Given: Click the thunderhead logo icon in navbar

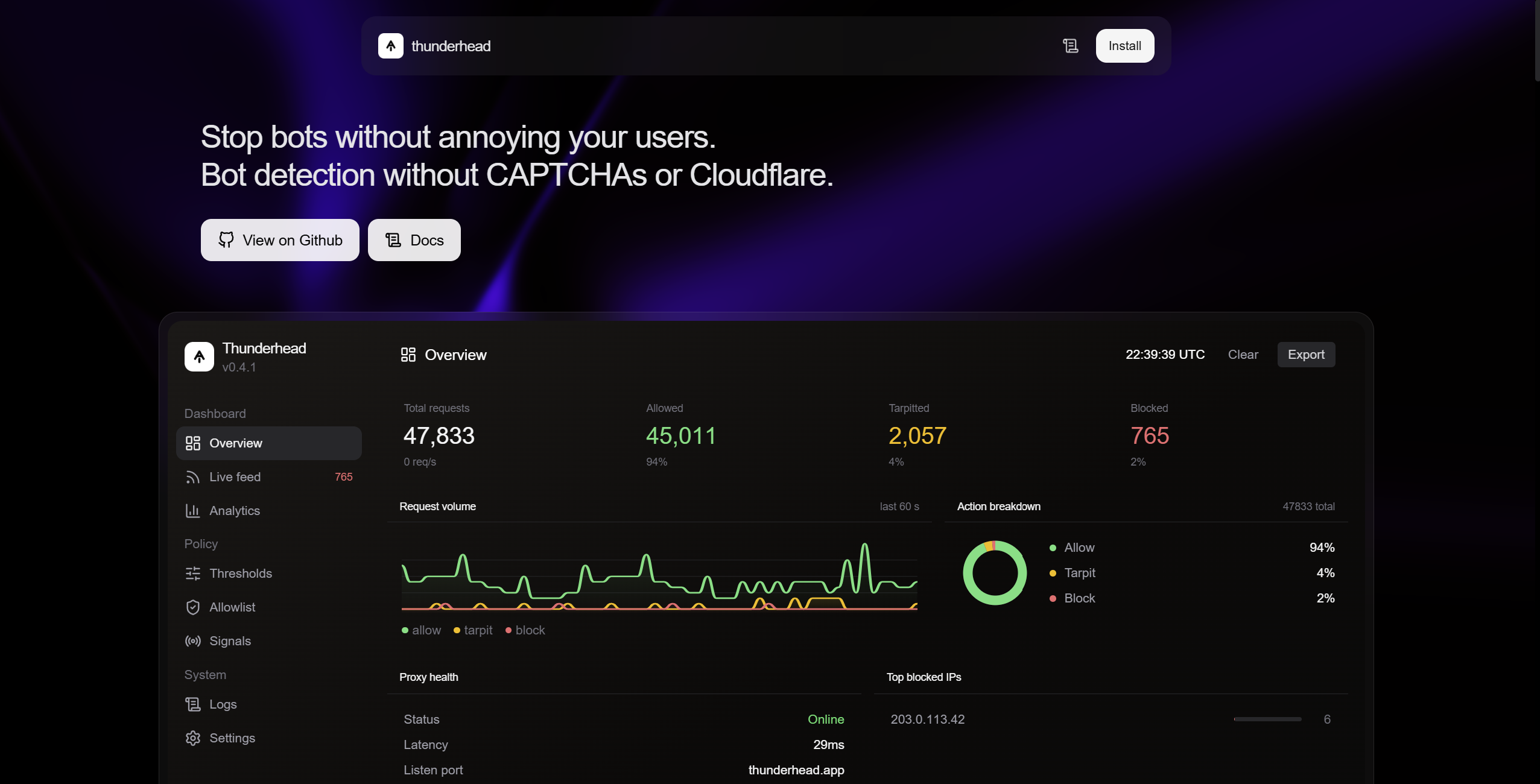Looking at the screenshot, I should (x=391, y=46).
